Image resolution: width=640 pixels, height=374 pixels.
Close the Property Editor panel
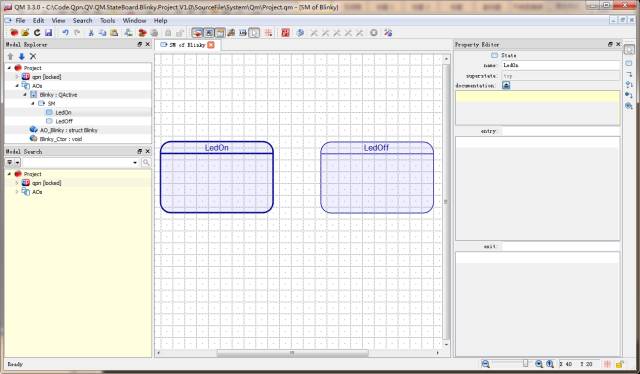click(618, 44)
